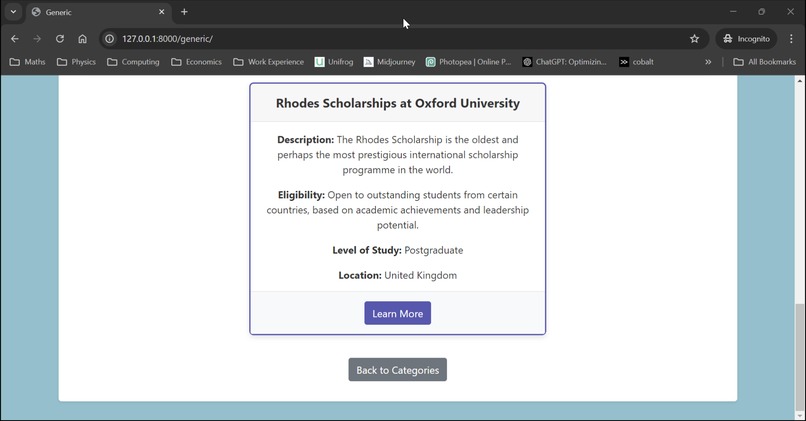Click the Eligibility paragraph text

tap(397, 210)
